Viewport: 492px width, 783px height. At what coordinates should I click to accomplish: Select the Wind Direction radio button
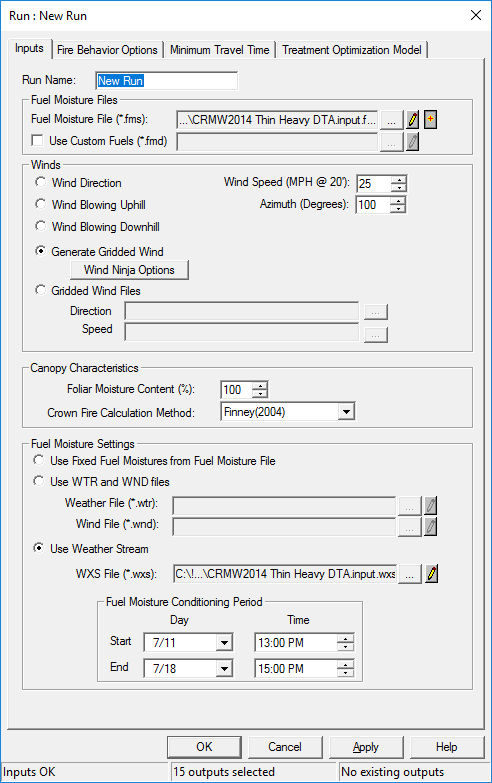(x=41, y=183)
